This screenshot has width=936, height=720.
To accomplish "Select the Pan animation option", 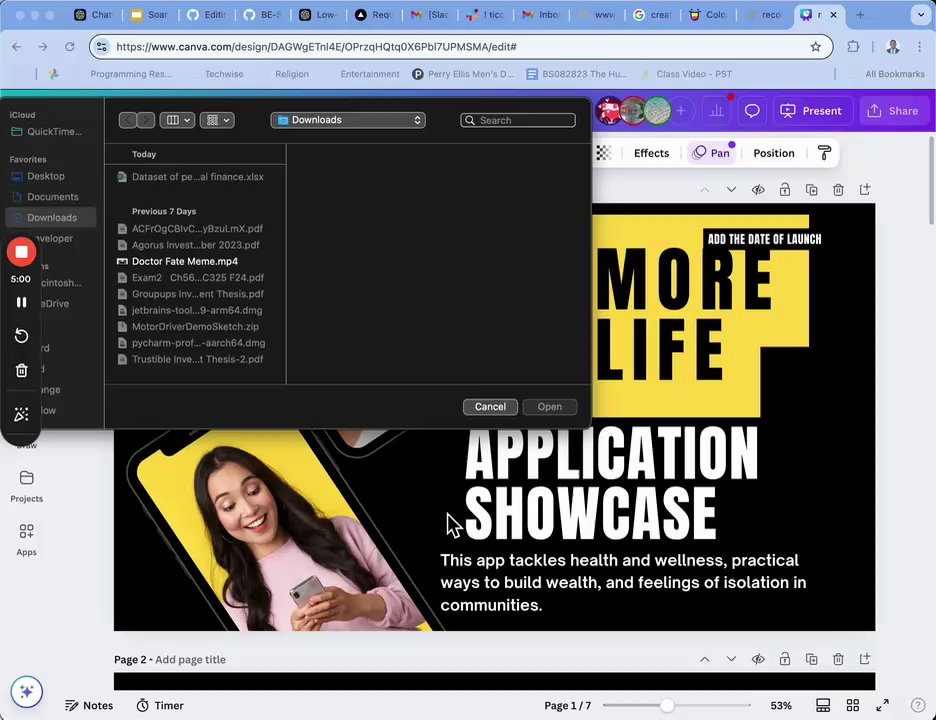I will pos(711,153).
